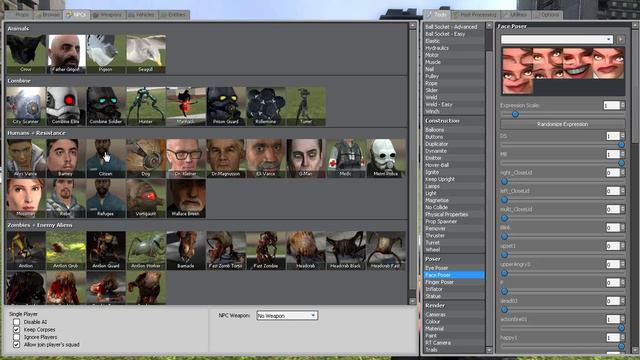
Task: Spawn Barney NPC
Action: (x=66, y=158)
